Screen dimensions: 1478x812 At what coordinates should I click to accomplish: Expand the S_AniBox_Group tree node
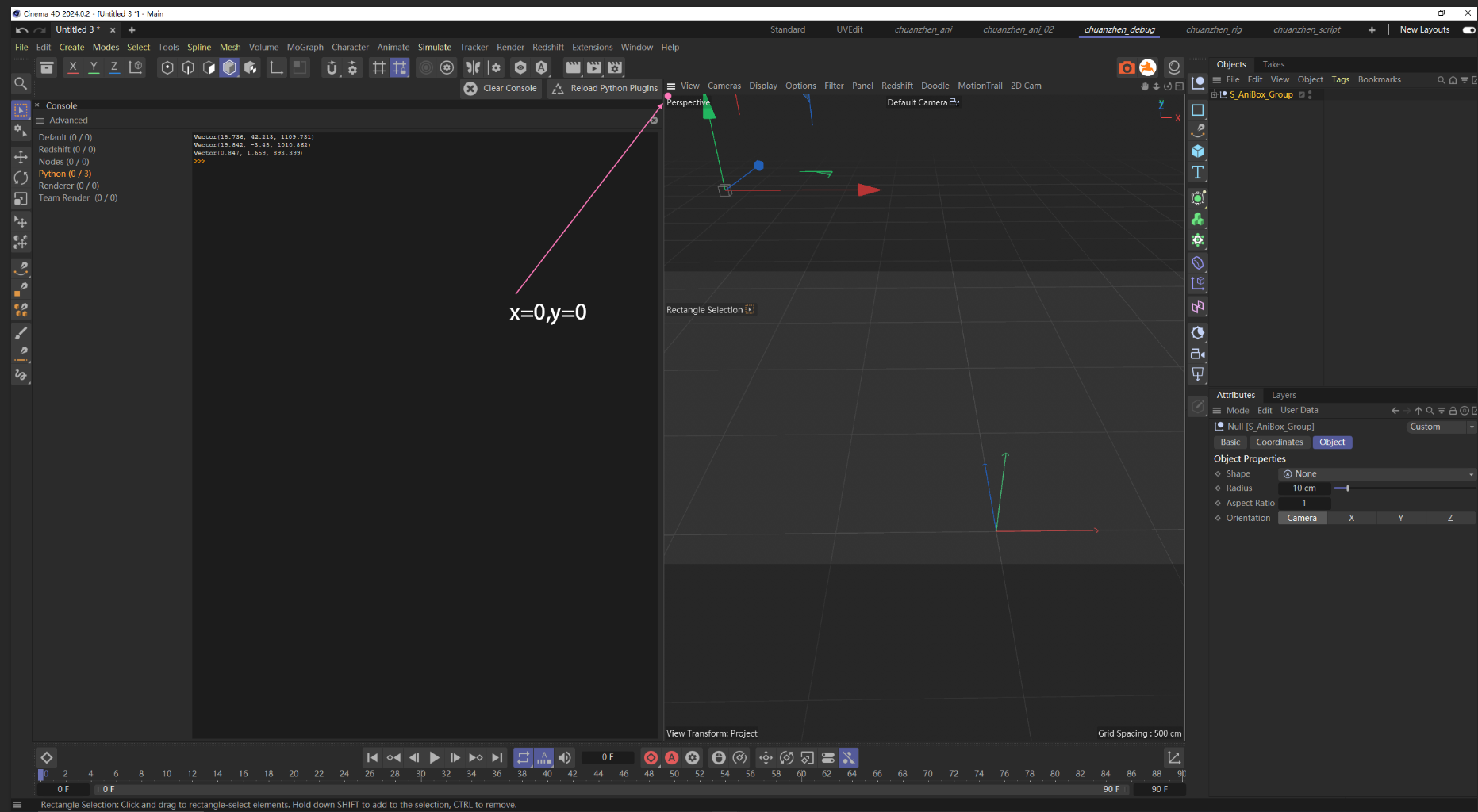tap(1214, 94)
